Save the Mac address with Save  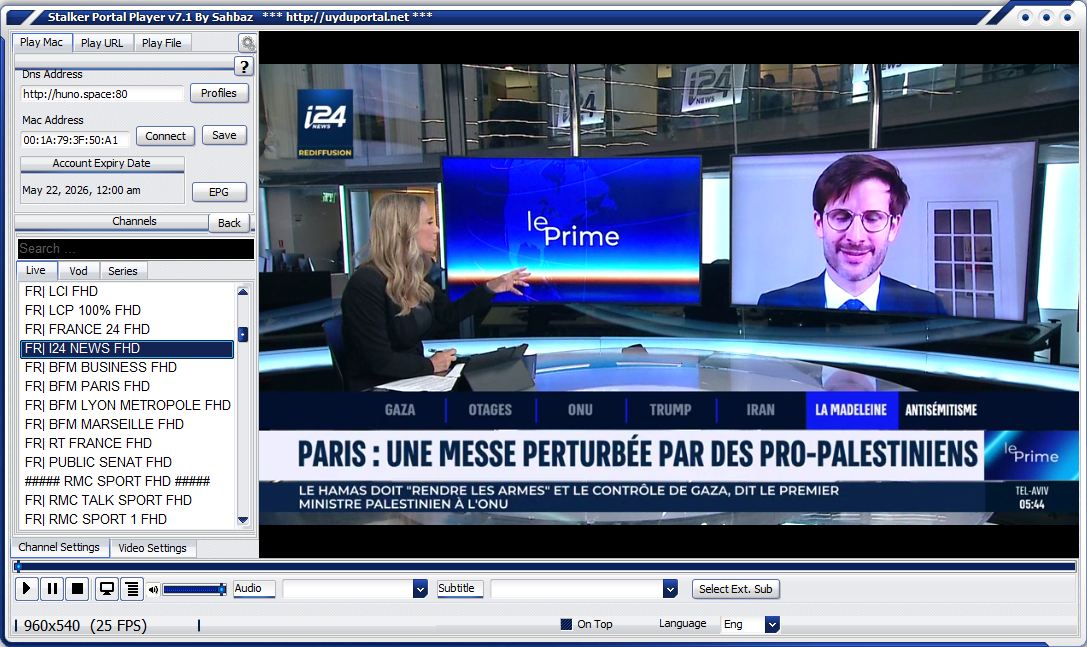(x=224, y=135)
